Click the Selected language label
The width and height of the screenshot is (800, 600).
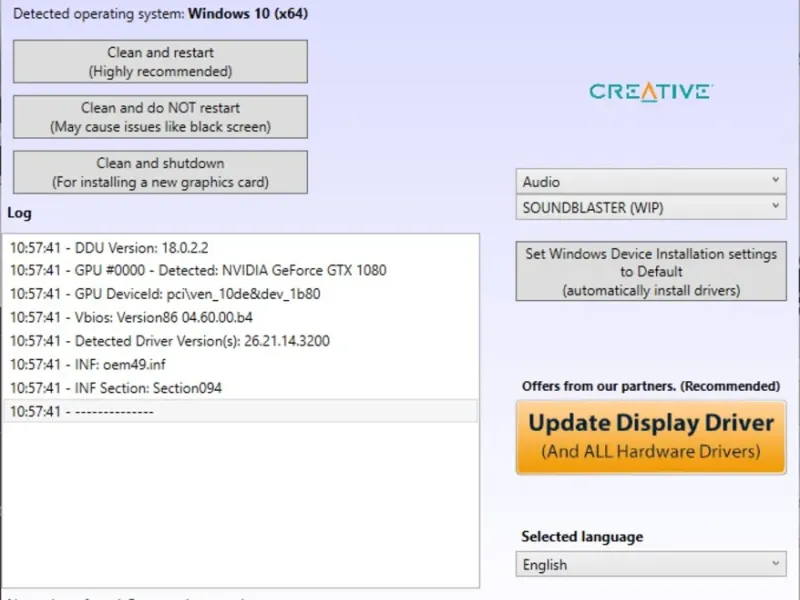[x=582, y=537]
